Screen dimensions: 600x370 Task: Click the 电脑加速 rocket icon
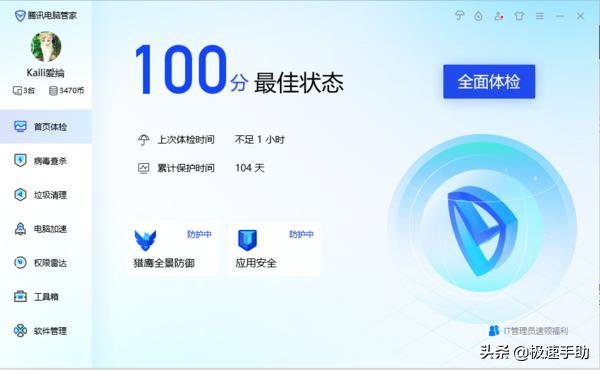(20, 228)
